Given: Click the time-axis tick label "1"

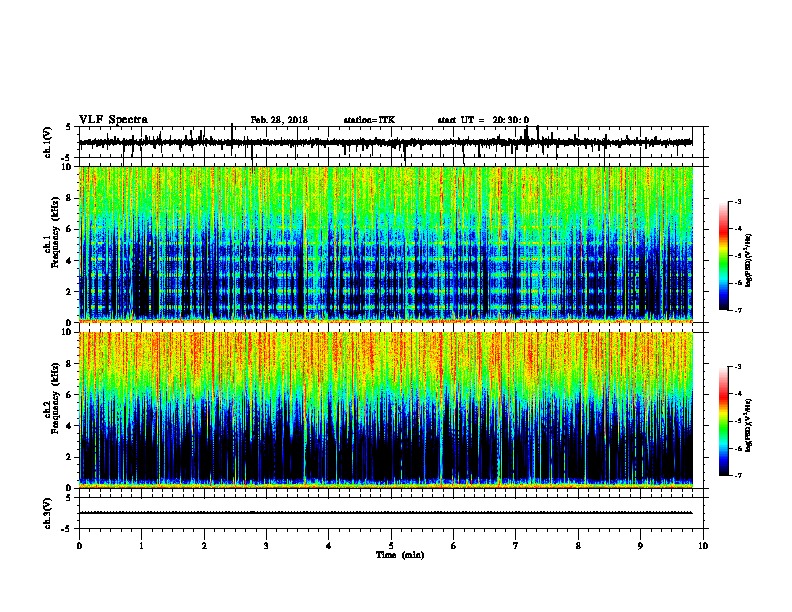Looking at the screenshot, I should (141, 546).
